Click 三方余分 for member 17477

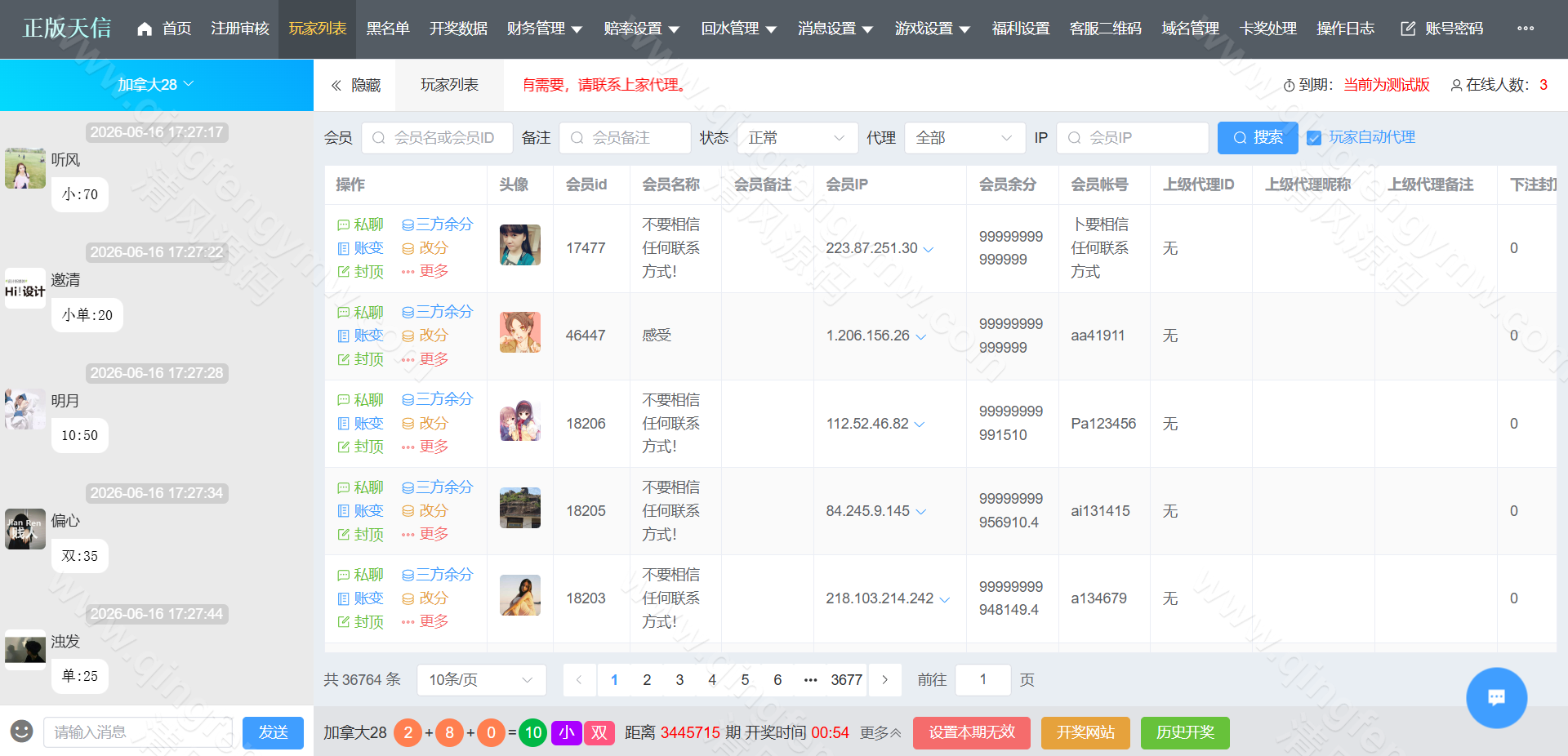(437, 225)
